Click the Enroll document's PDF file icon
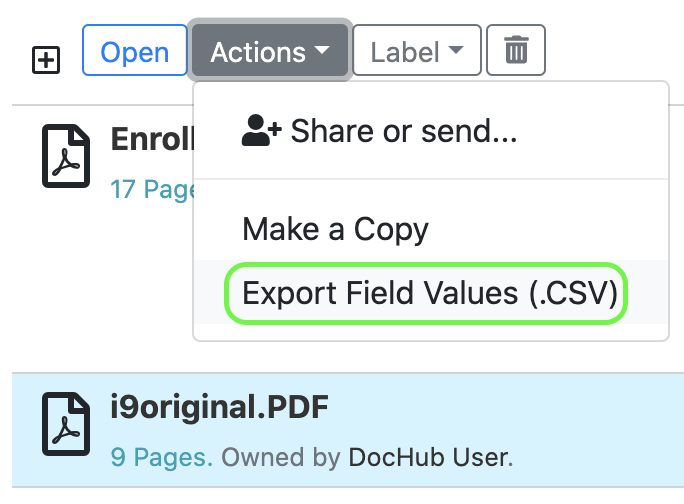The width and height of the screenshot is (684, 504). click(66, 156)
